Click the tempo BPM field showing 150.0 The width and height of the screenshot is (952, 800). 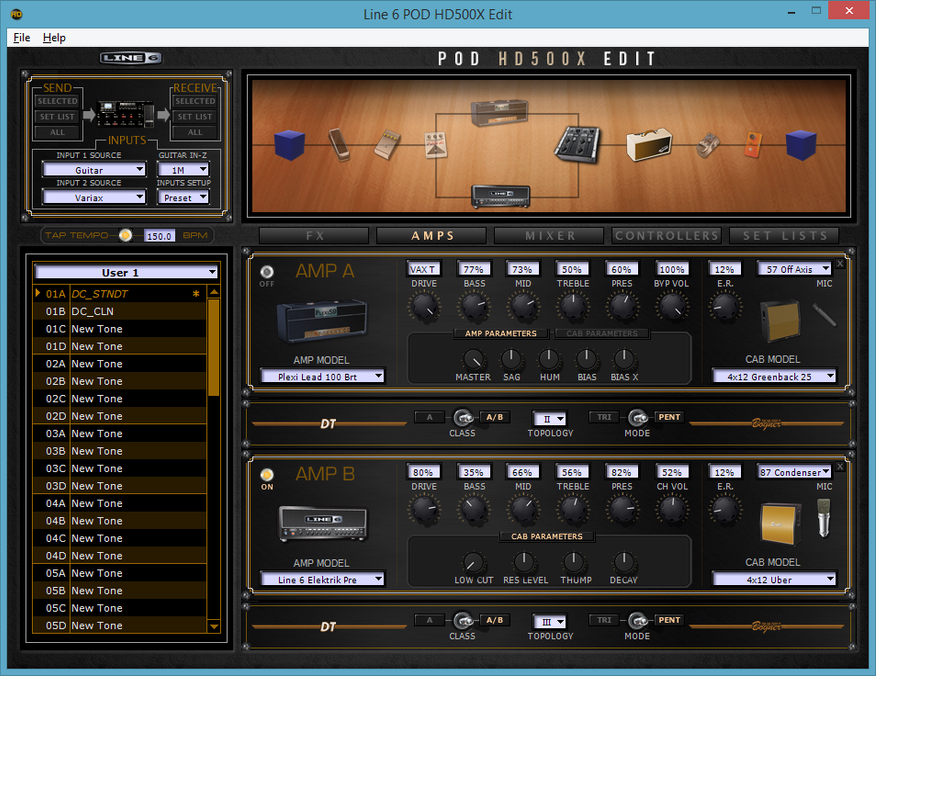point(159,236)
